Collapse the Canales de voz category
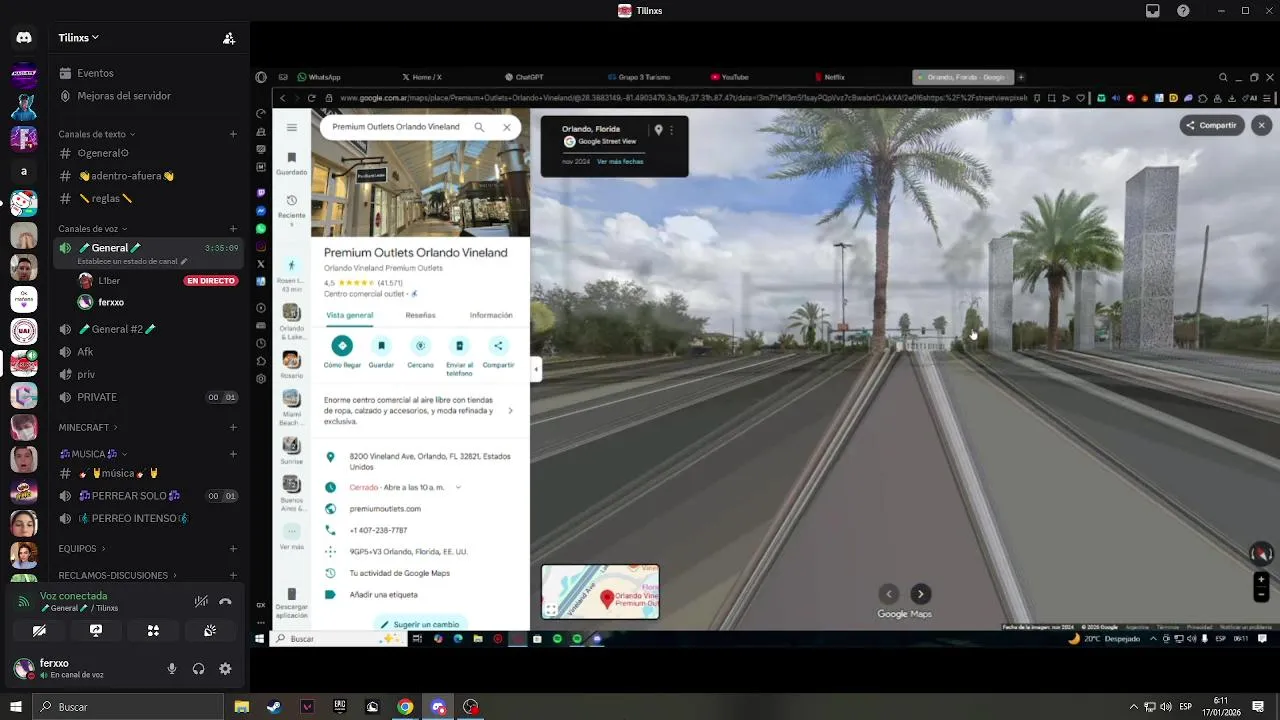 pos(93,229)
